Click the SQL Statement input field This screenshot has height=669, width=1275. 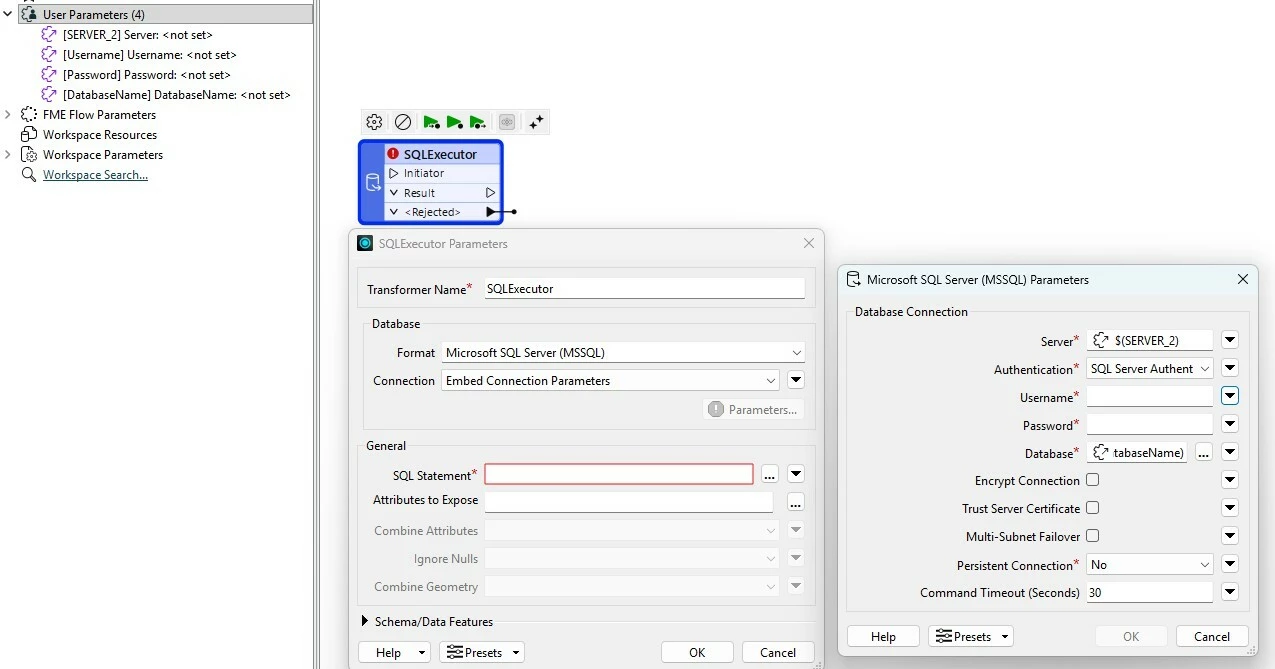pos(619,474)
